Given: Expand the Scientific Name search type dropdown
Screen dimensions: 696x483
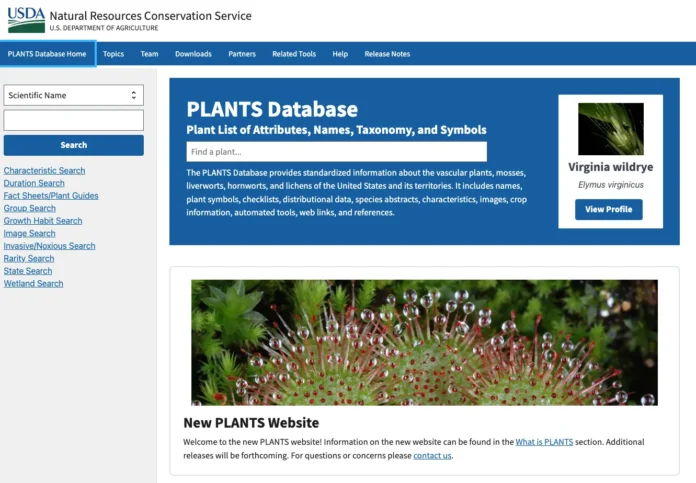Looking at the screenshot, I should 74,95.
